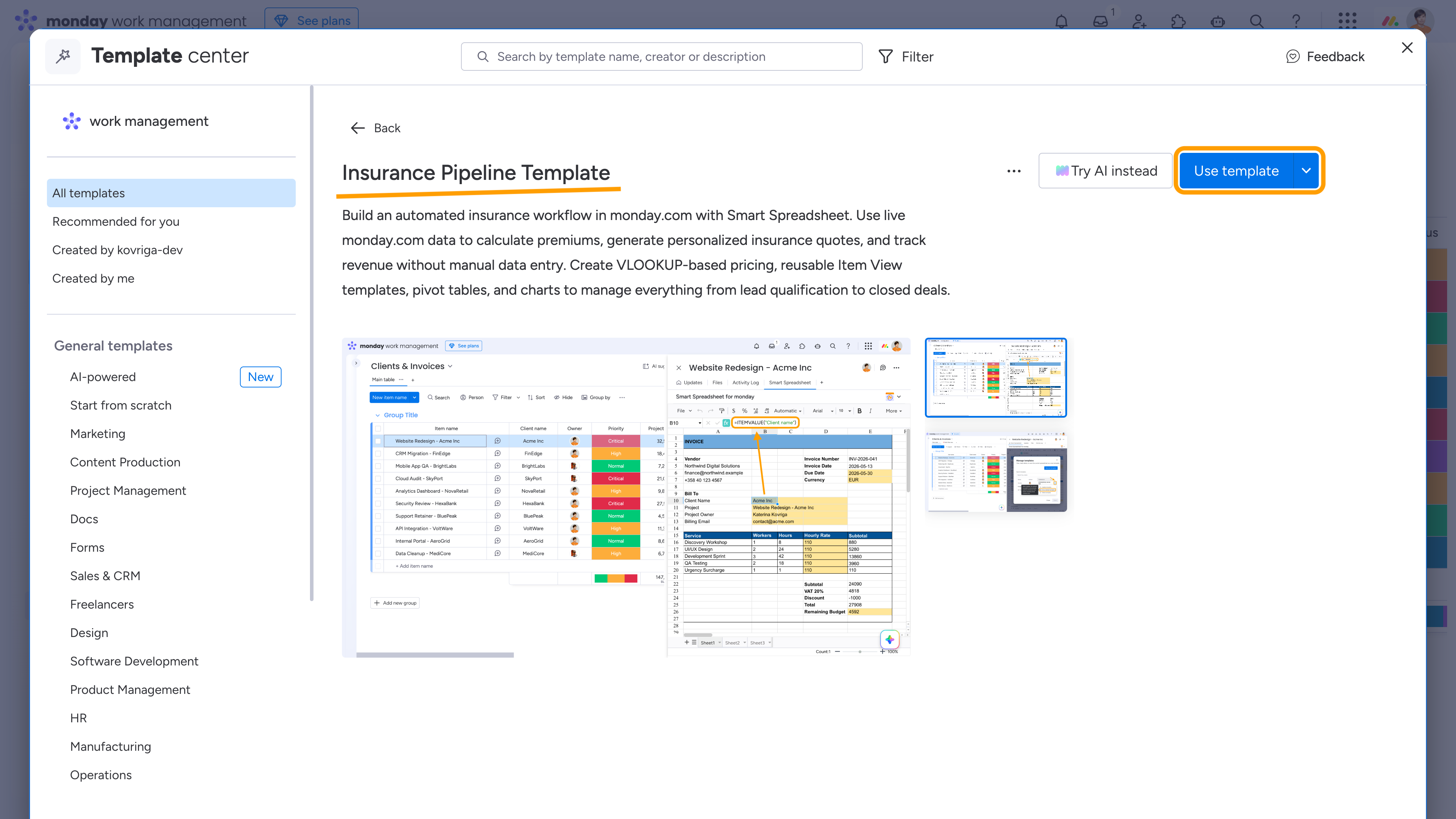Click the Use template button

1236,171
